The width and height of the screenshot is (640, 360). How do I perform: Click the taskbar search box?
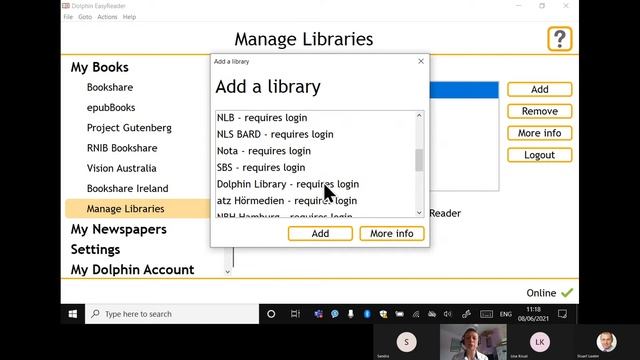pos(172,314)
